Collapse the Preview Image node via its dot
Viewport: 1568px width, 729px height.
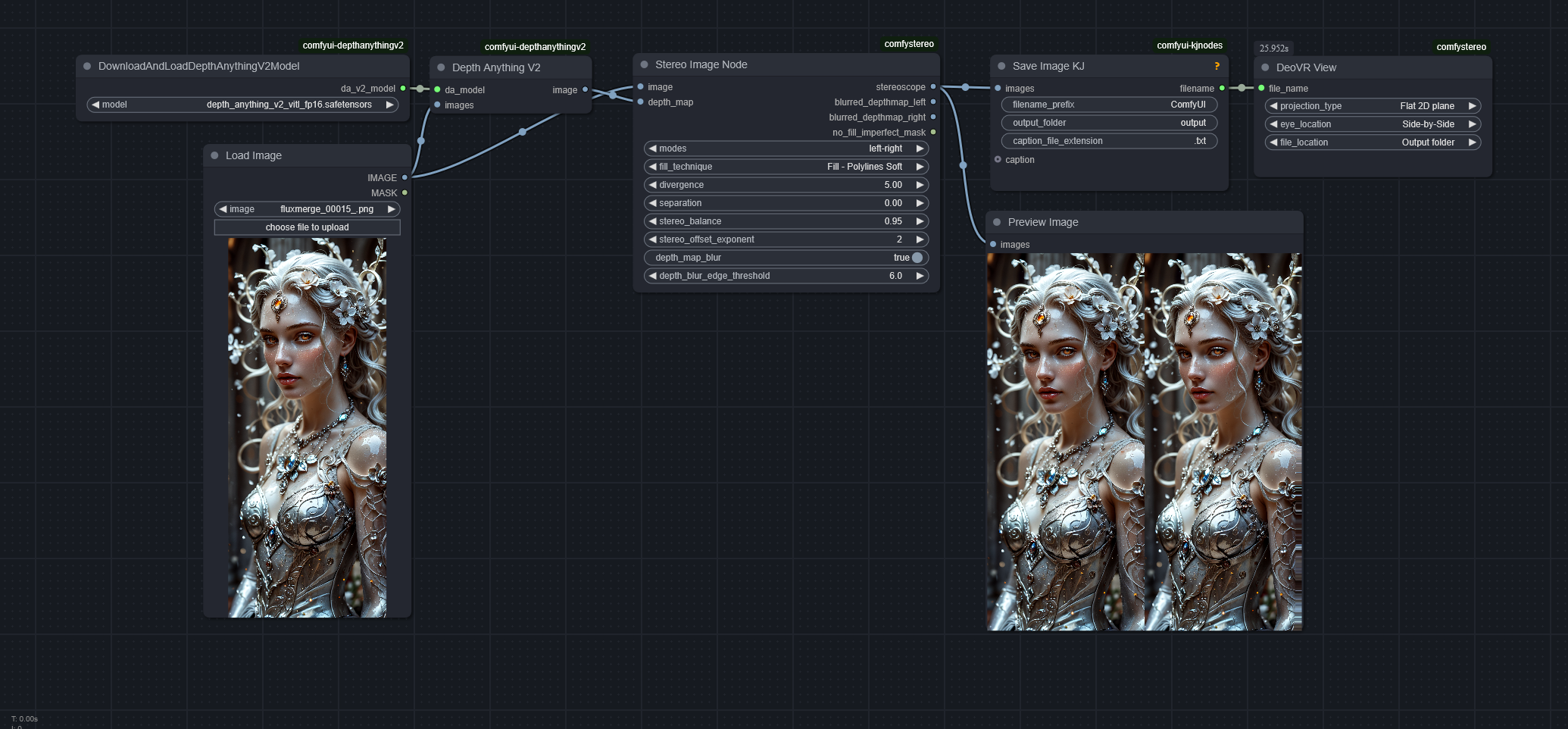[997, 222]
